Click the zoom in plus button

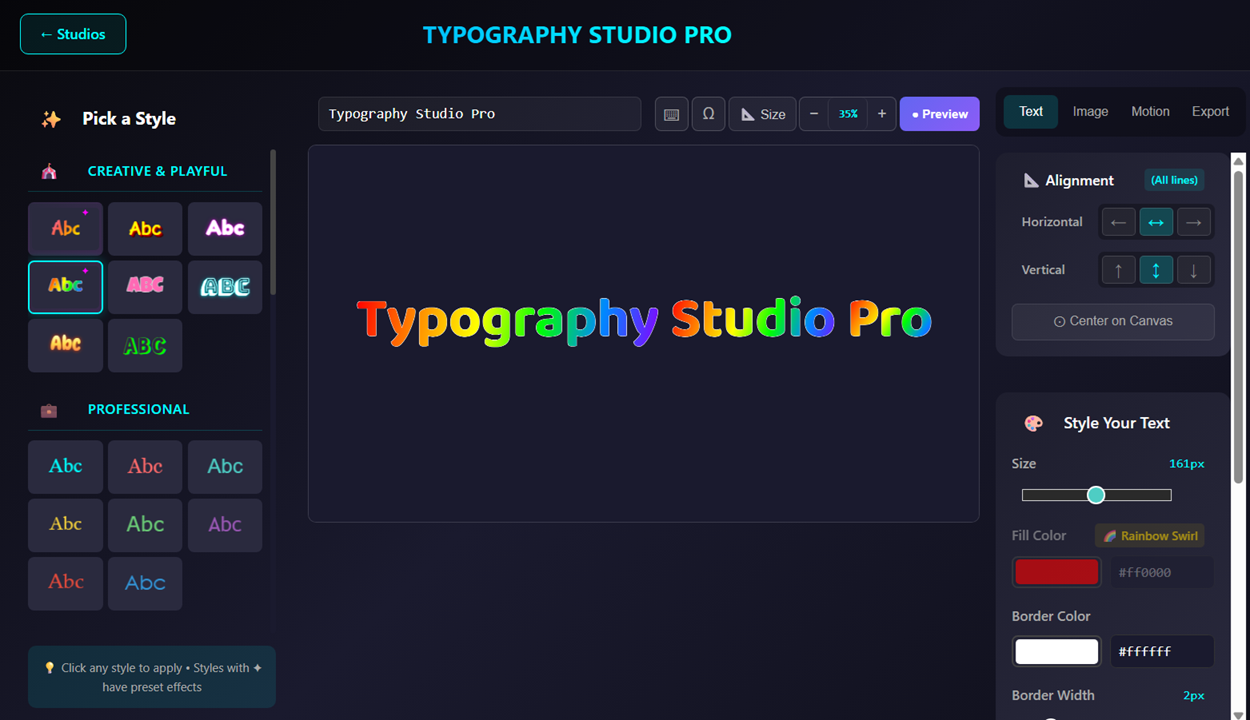[x=881, y=114]
